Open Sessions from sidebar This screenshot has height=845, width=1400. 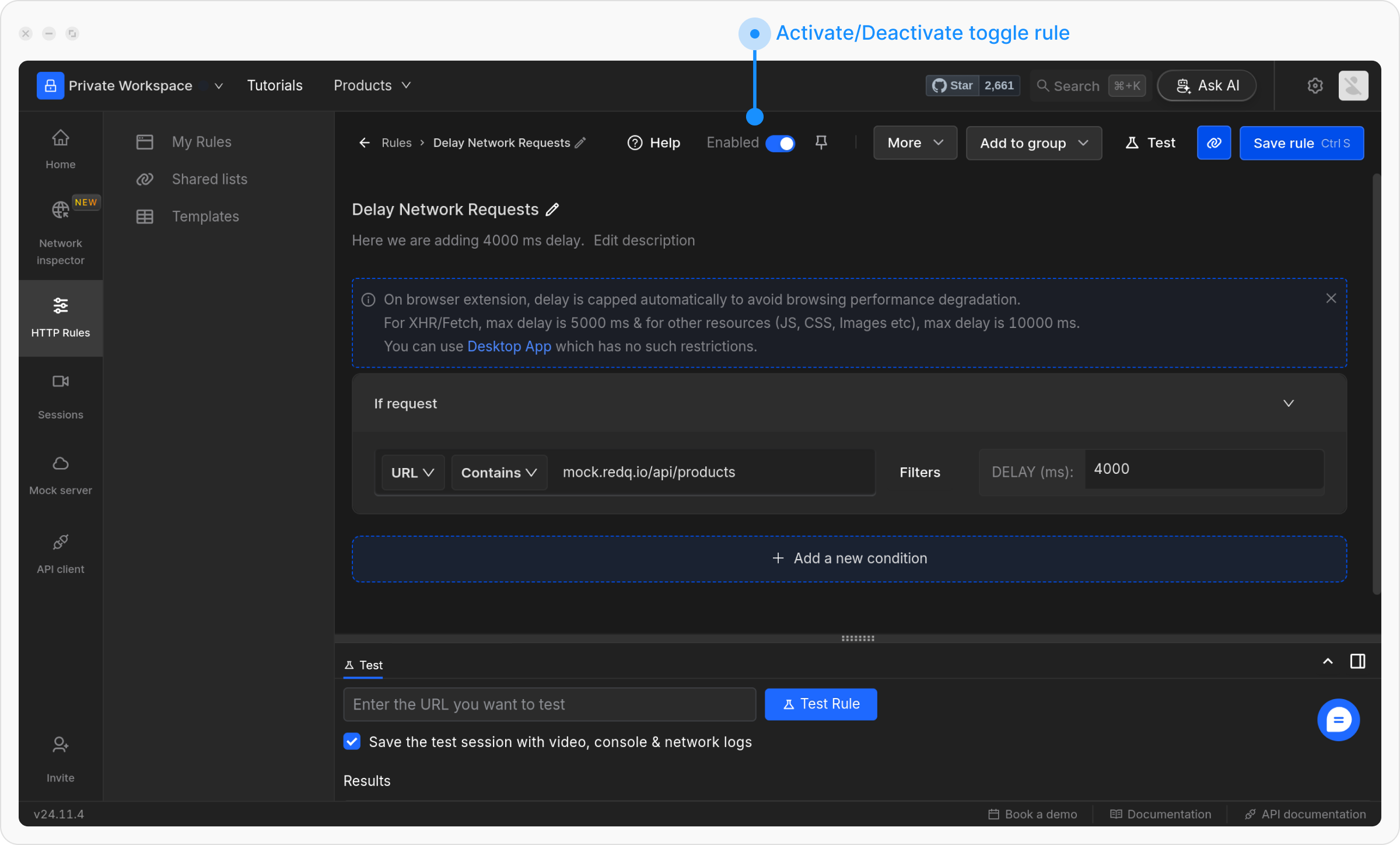point(61,397)
